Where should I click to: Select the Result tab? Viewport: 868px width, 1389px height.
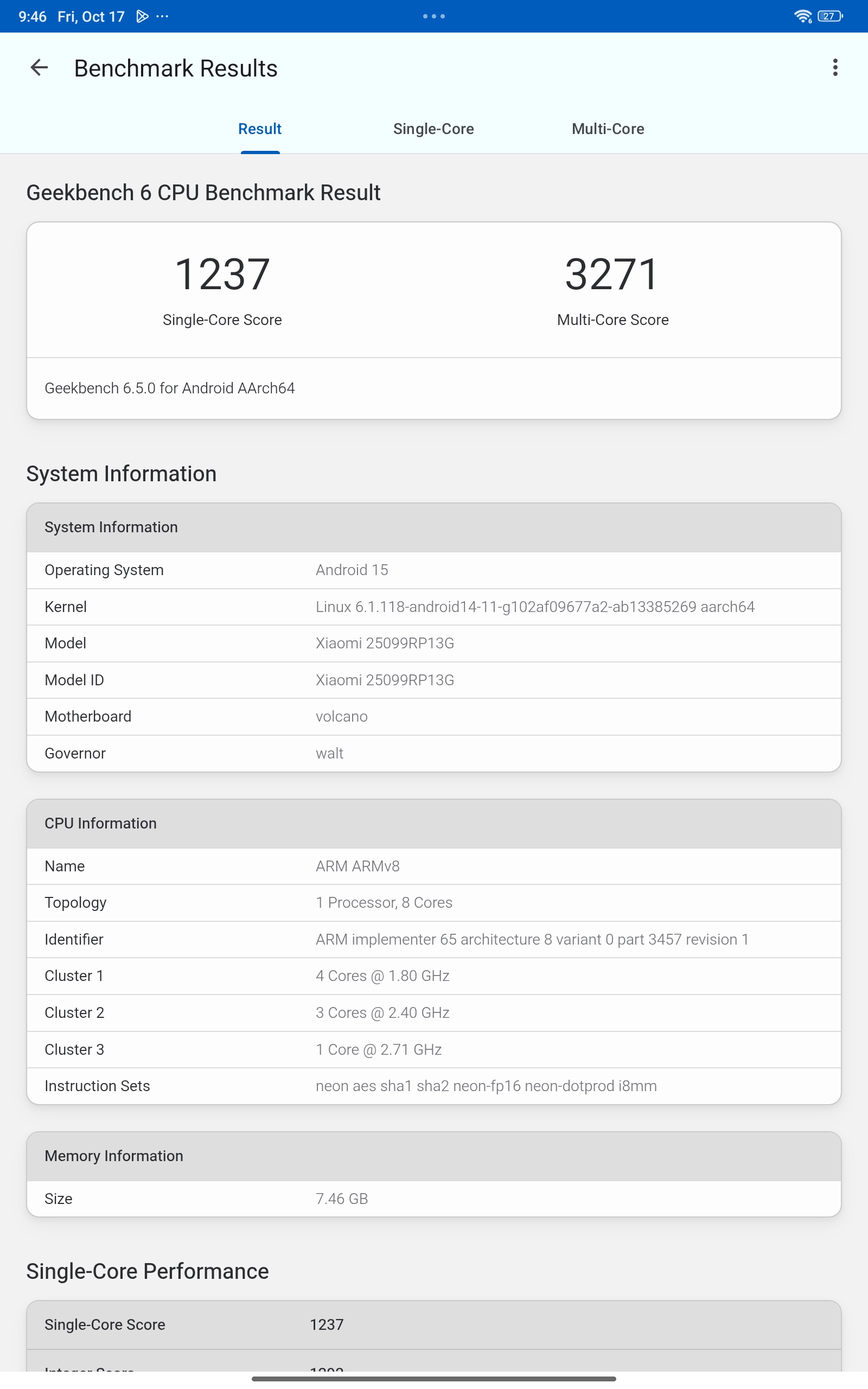(x=259, y=129)
